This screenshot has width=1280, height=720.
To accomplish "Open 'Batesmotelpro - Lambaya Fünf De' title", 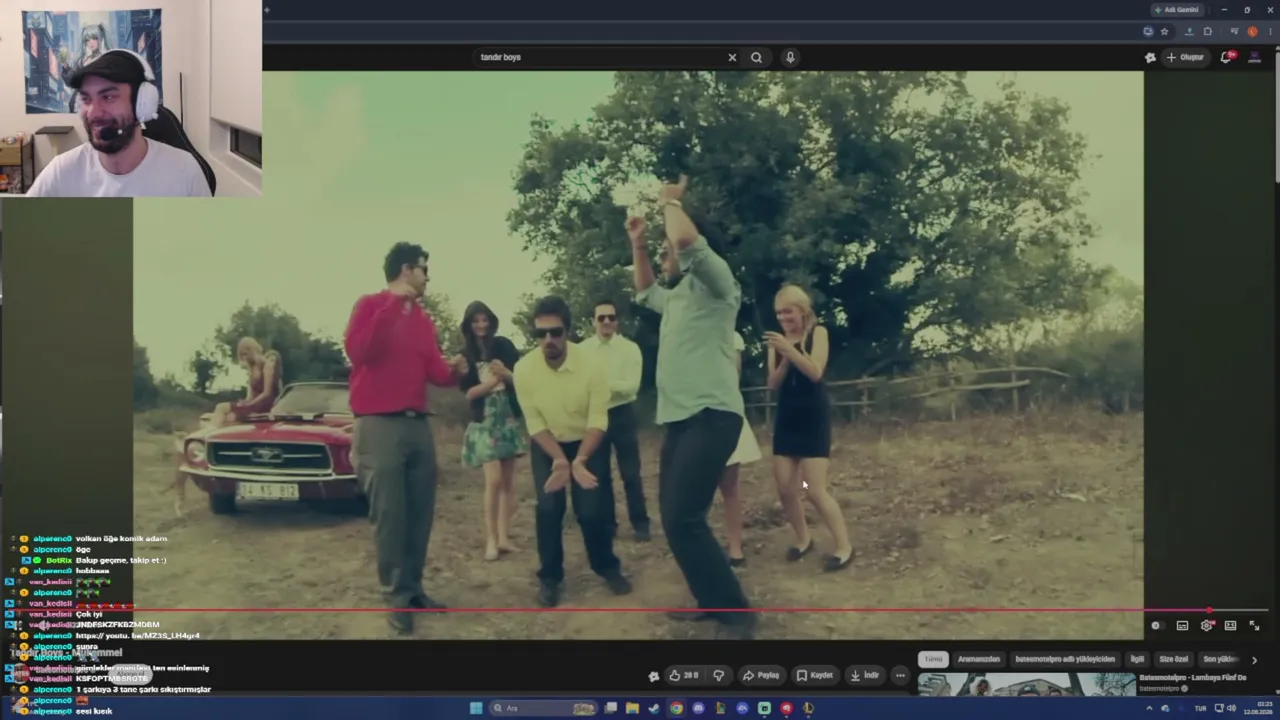I will pyautogui.click(x=1192, y=678).
